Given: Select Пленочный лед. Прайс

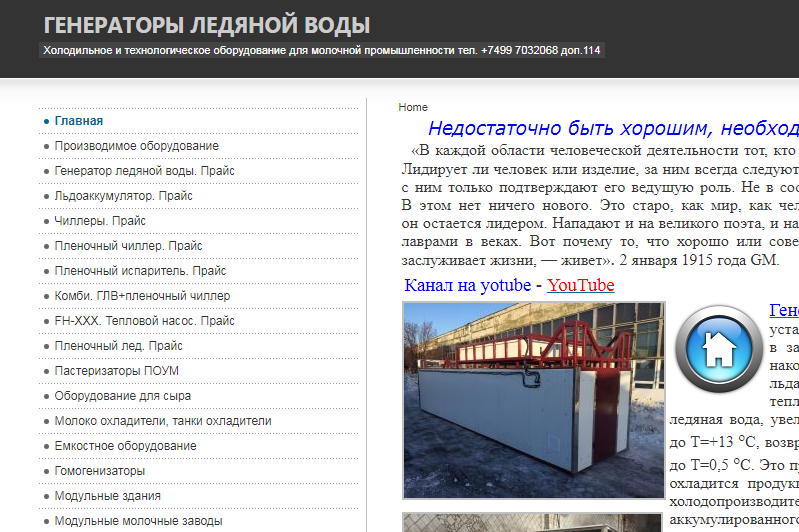Looking at the screenshot, I should point(118,345).
